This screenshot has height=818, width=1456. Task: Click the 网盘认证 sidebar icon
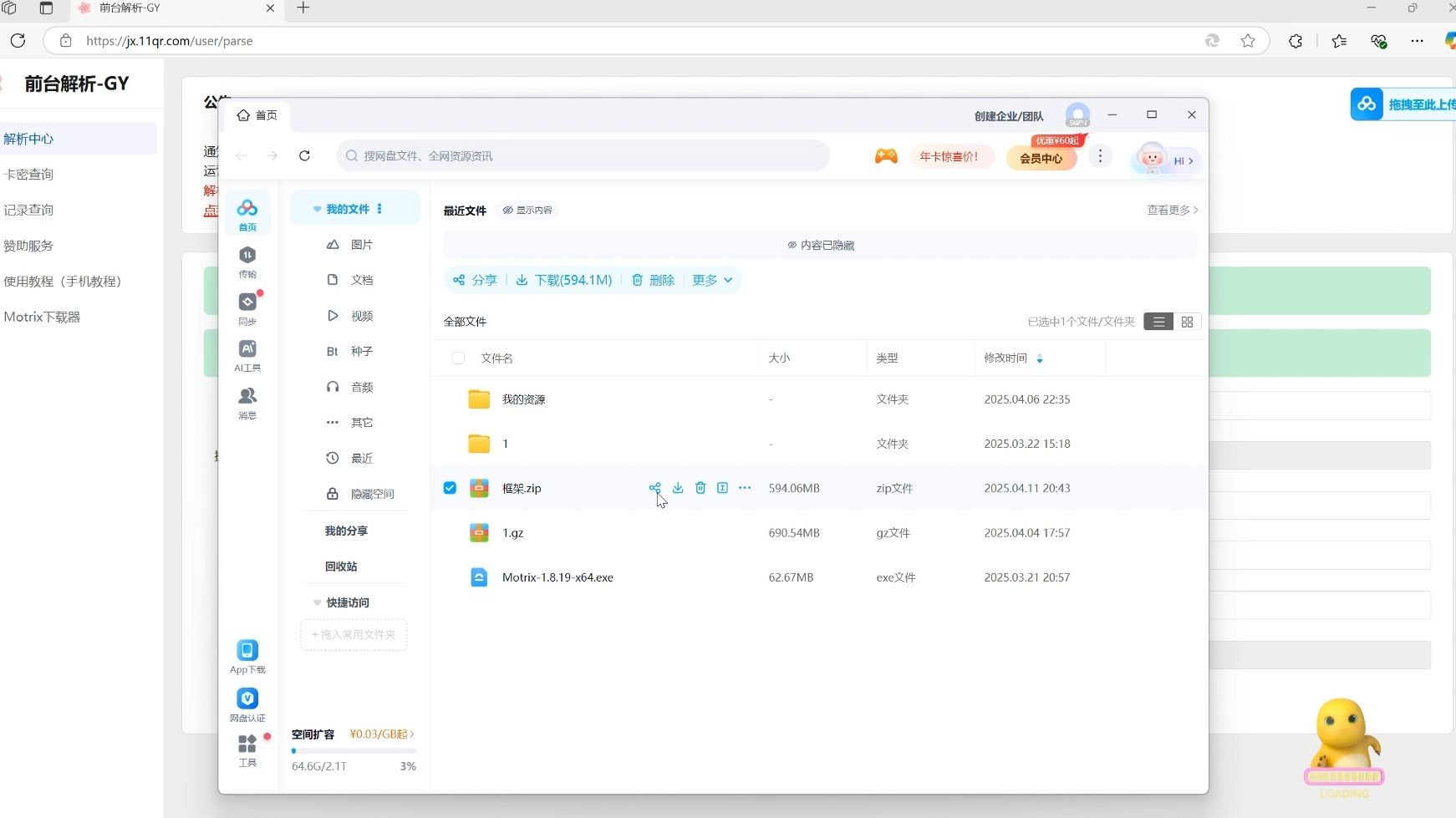tap(247, 704)
